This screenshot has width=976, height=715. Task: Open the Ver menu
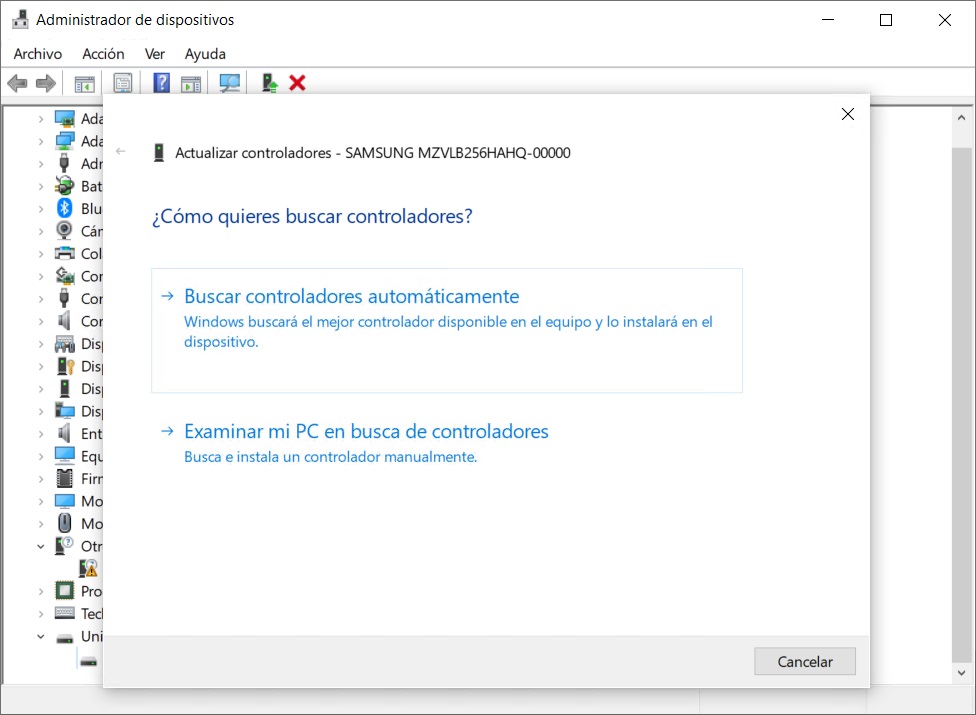tap(154, 54)
